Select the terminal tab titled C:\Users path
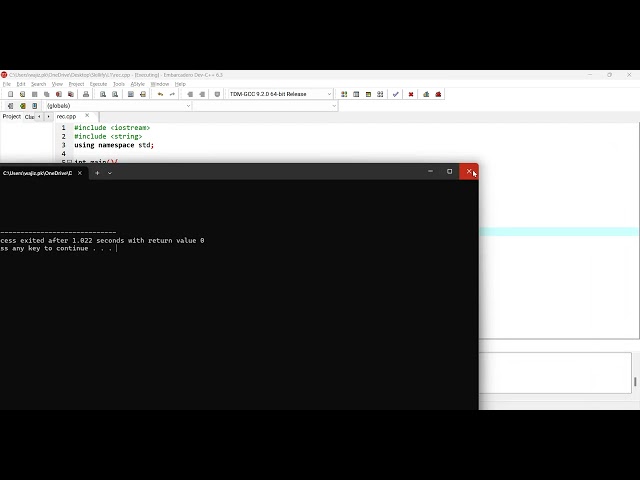 [x=38, y=173]
